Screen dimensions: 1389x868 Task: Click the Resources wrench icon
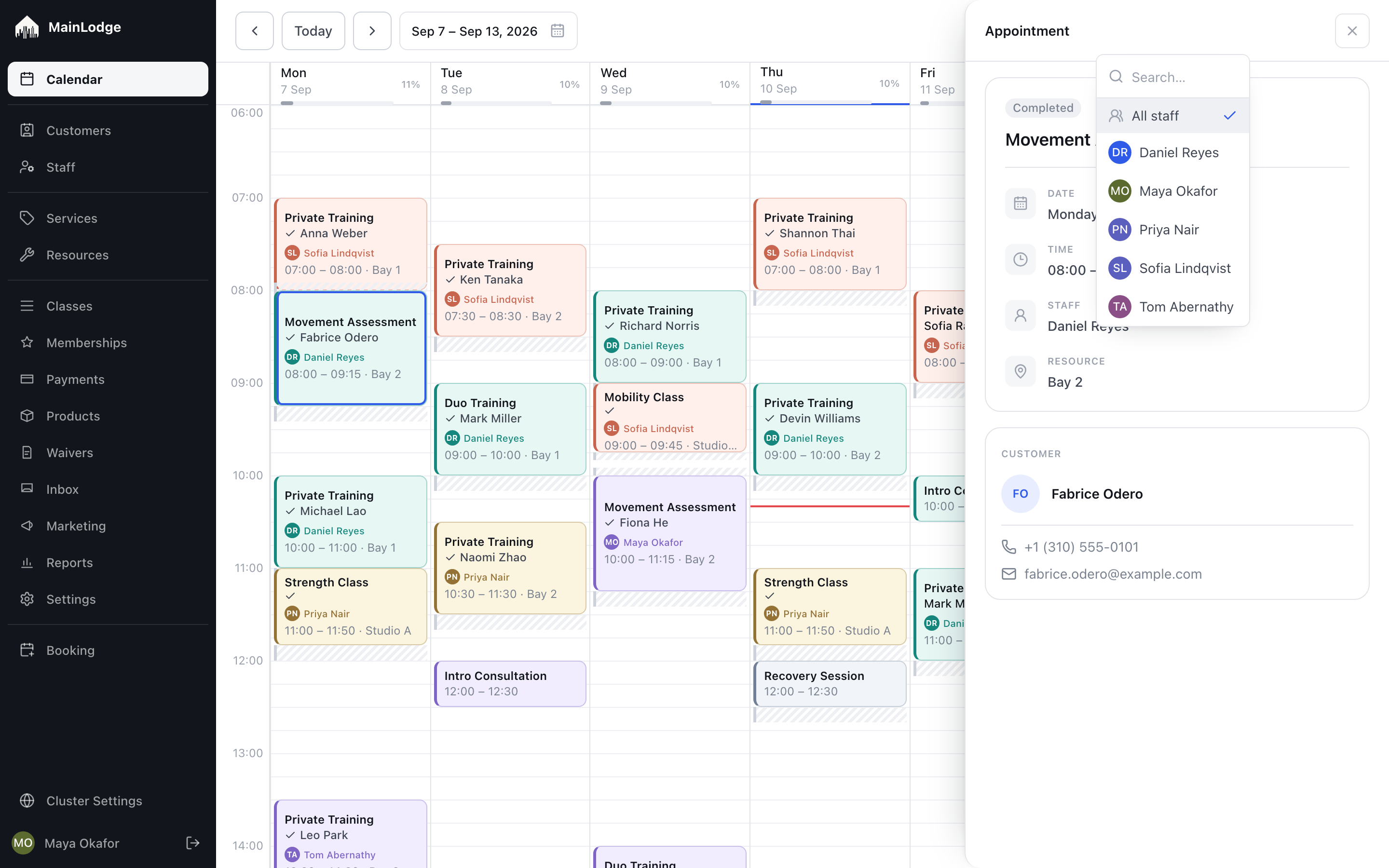(27, 255)
